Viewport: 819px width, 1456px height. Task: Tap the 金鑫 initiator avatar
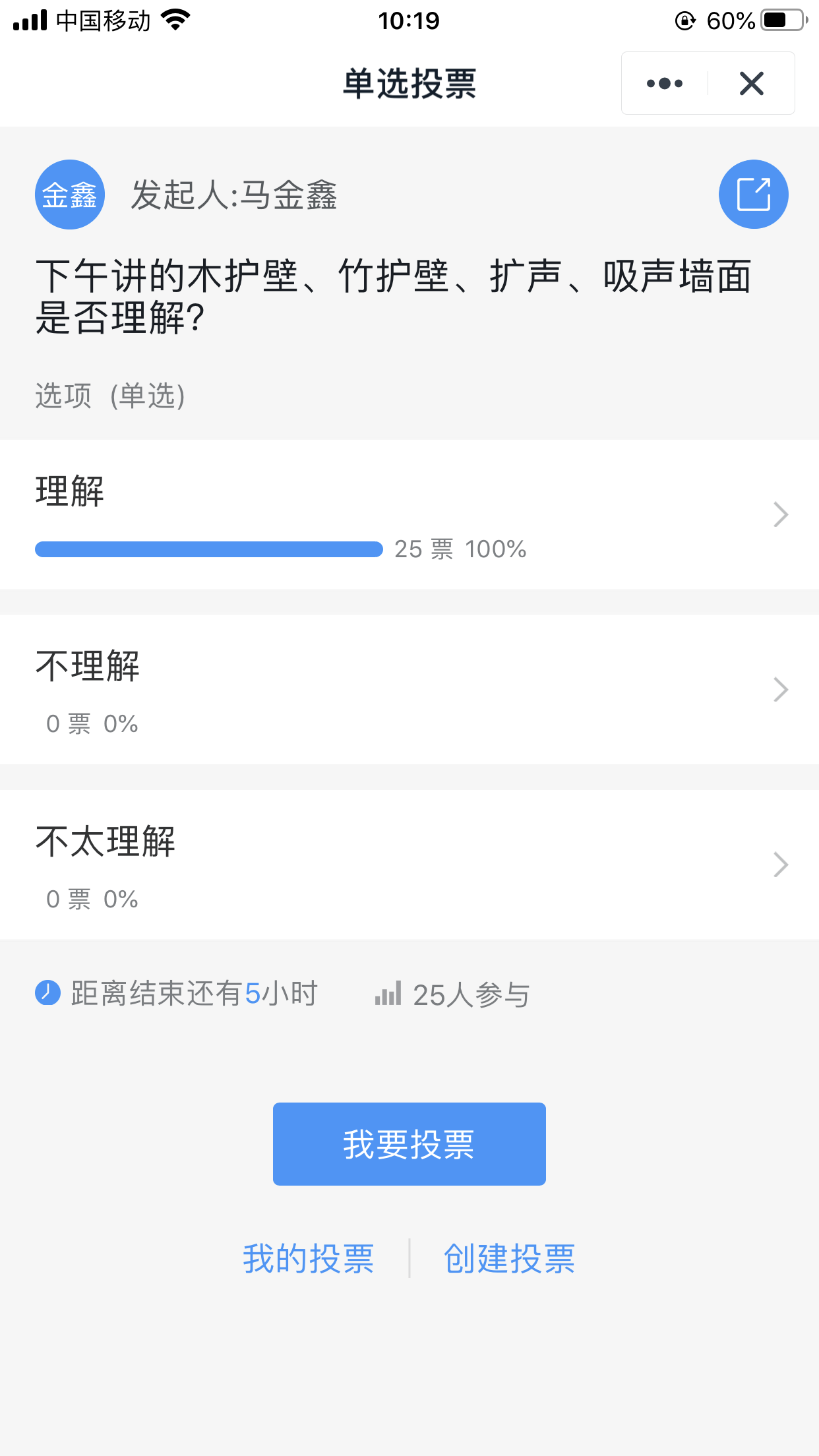click(70, 195)
